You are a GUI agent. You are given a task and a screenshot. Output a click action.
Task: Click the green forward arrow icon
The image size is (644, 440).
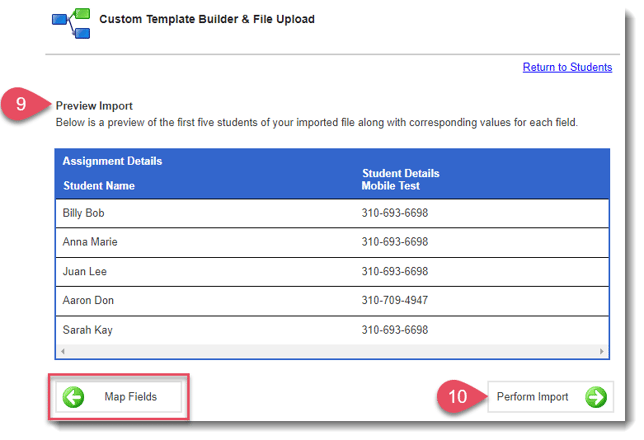coord(596,397)
